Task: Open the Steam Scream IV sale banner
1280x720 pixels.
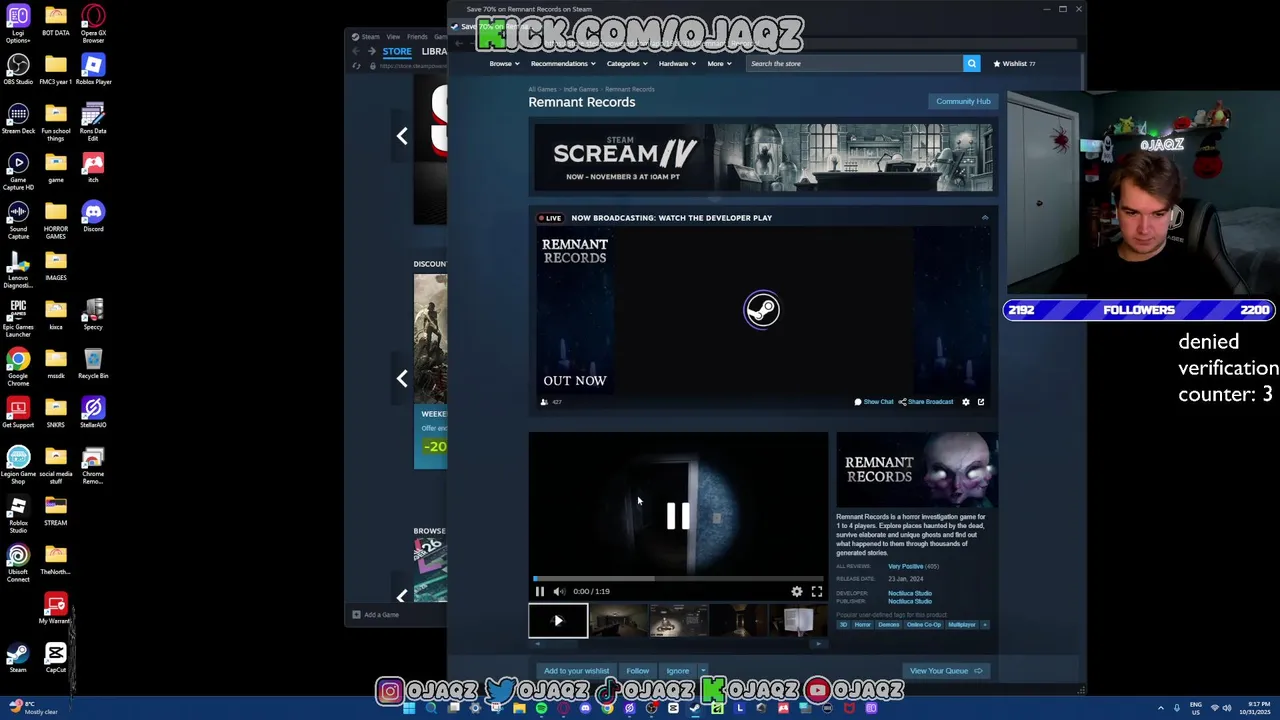Action: coord(763,157)
